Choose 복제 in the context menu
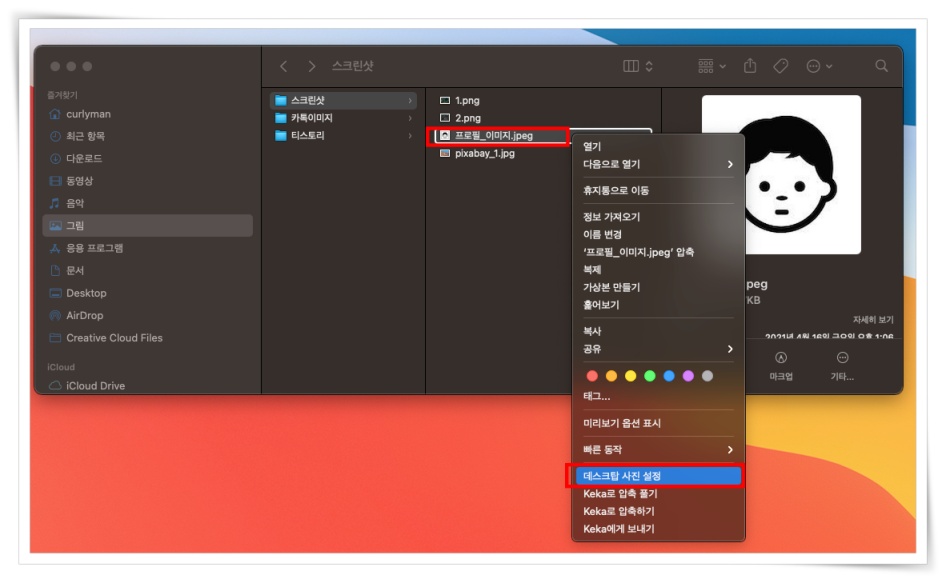The image size is (946, 583). click(x=658, y=270)
